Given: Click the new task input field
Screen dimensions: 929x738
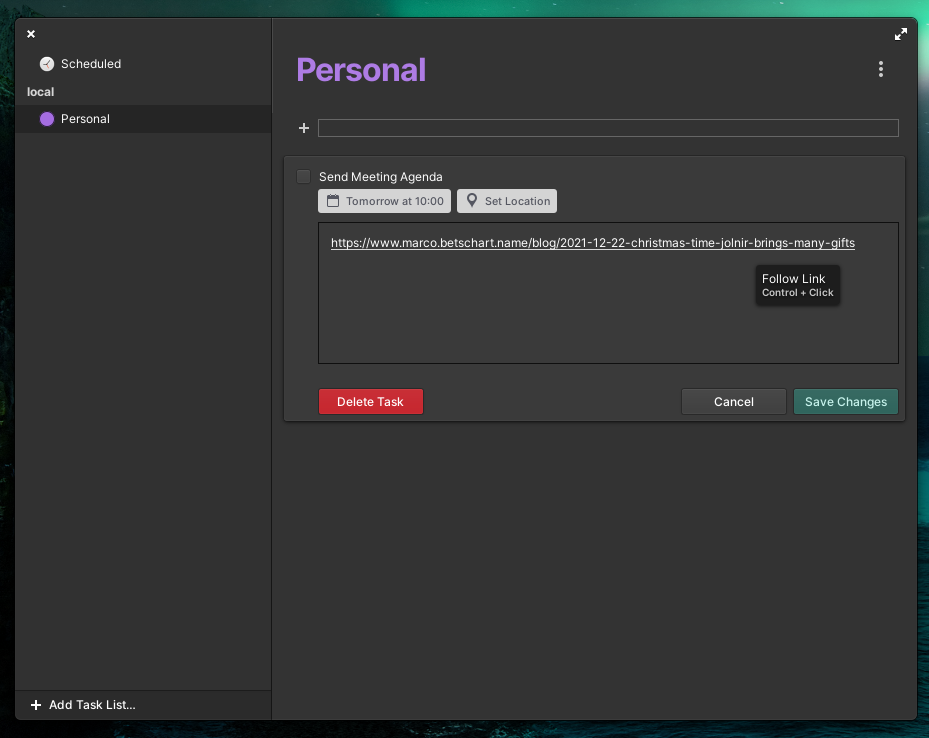Looking at the screenshot, I should (x=608, y=128).
